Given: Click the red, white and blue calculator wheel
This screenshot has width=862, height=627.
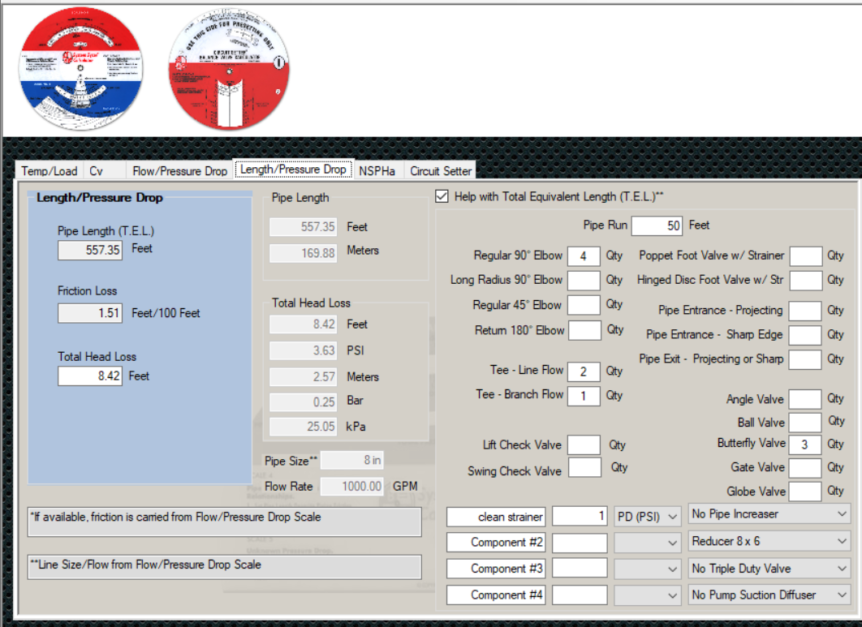Looking at the screenshot, I should click(x=82, y=66).
